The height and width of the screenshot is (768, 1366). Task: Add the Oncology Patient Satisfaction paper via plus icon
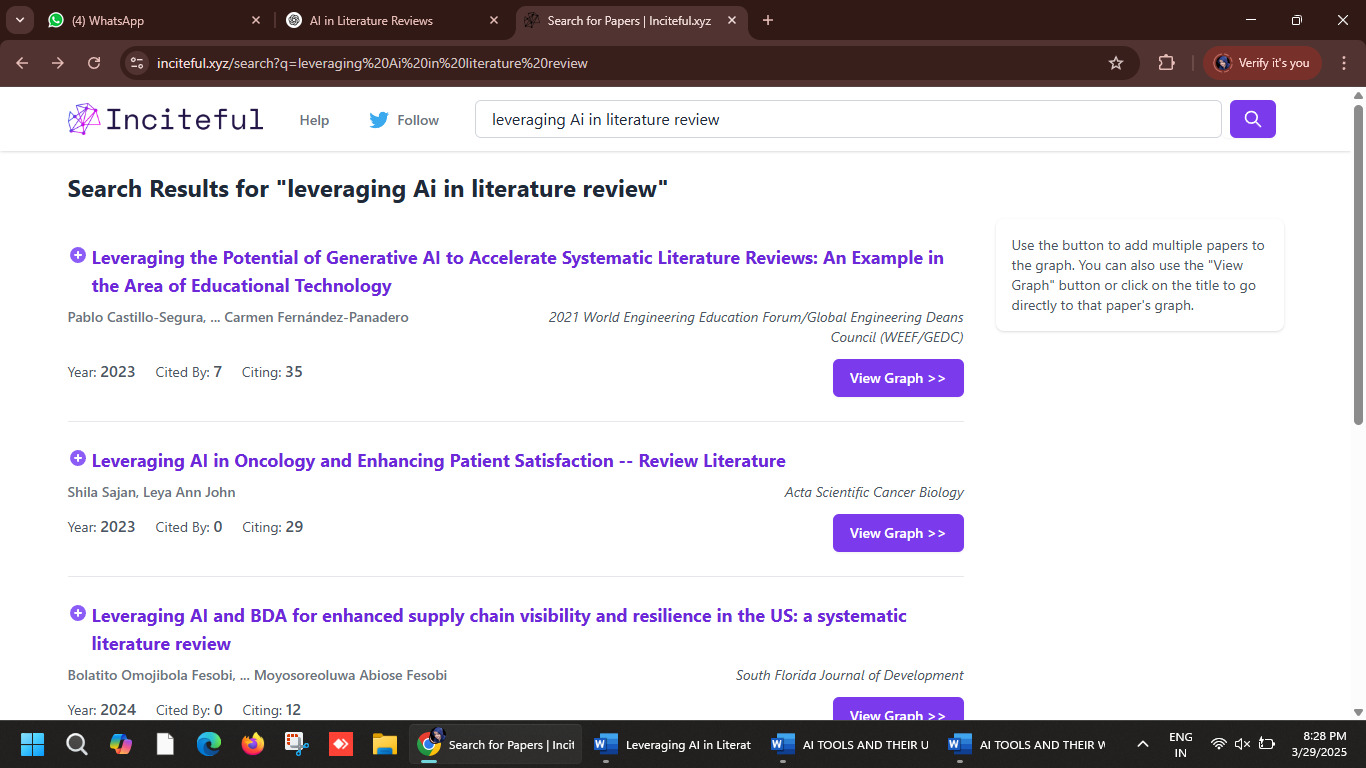click(78, 458)
